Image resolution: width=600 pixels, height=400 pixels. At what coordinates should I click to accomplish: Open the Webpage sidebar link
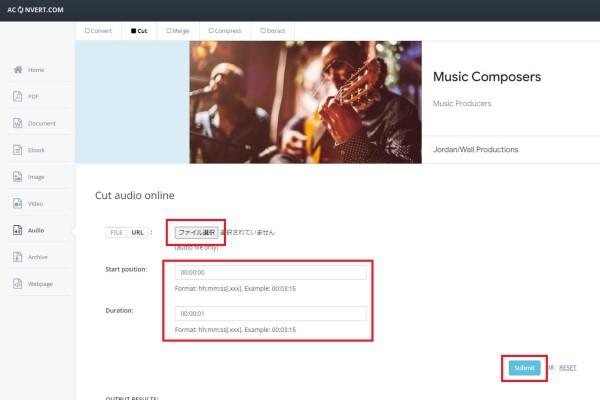click(40, 284)
